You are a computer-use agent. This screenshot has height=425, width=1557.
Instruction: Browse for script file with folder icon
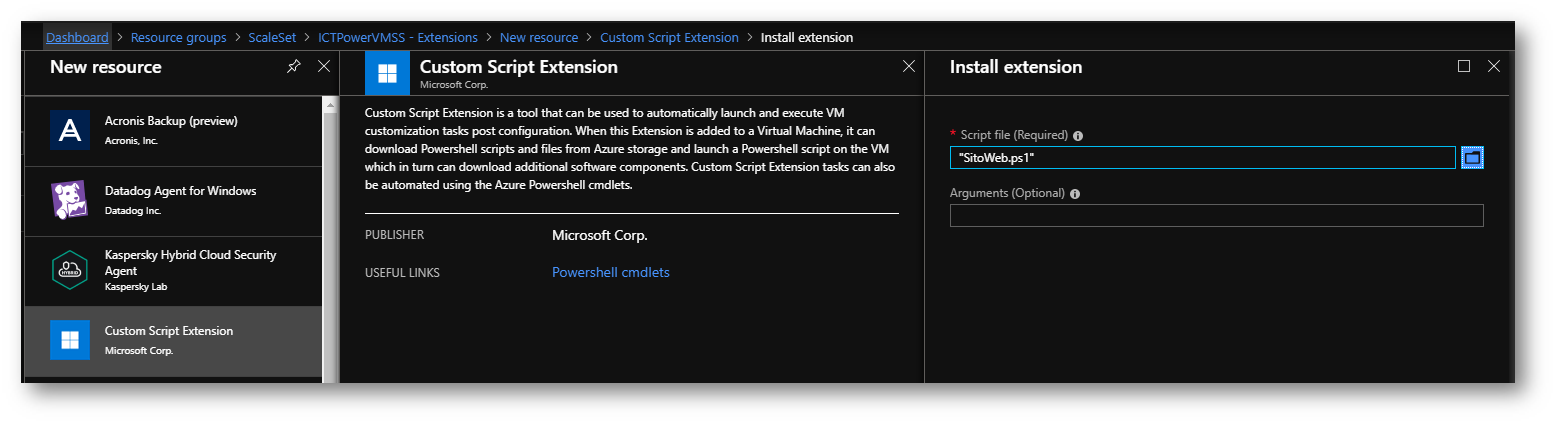tap(1472, 158)
